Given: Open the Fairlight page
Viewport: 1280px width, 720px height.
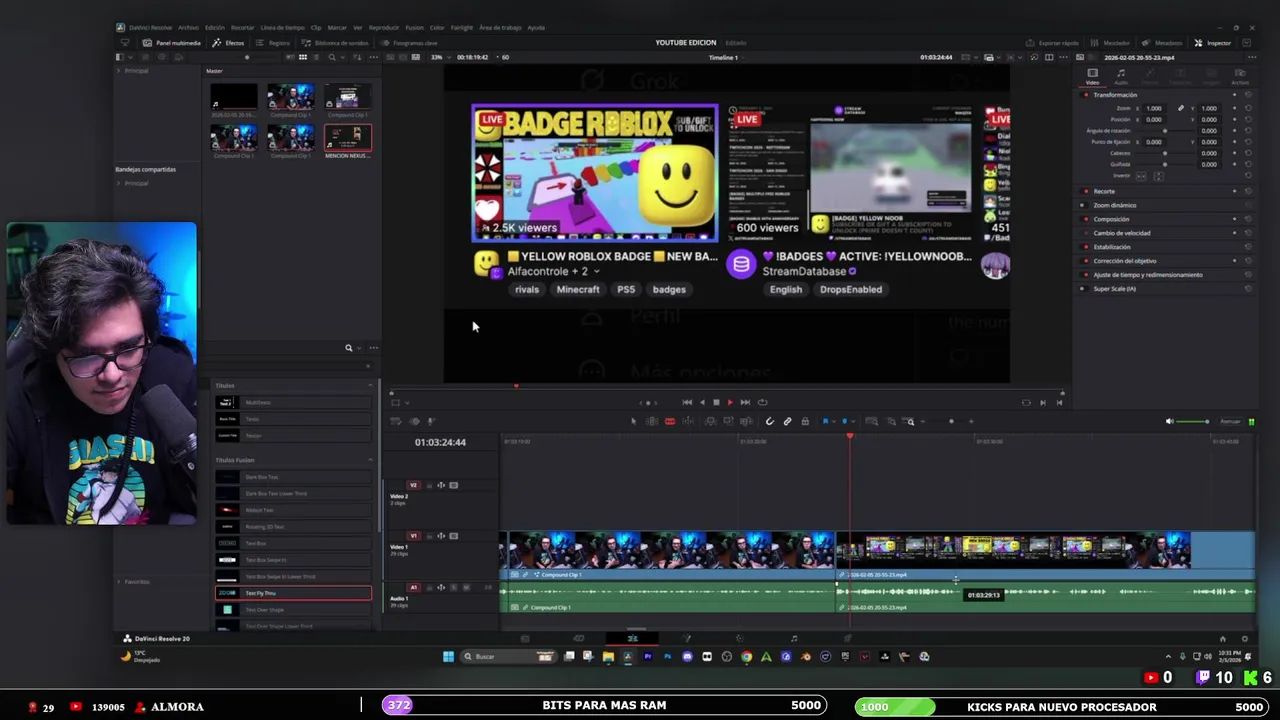Looking at the screenshot, I should pos(794,638).
